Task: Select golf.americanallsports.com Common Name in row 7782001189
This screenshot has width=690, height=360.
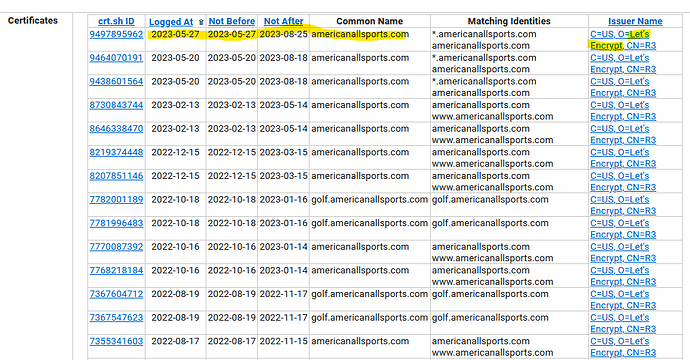Action: 370,199
